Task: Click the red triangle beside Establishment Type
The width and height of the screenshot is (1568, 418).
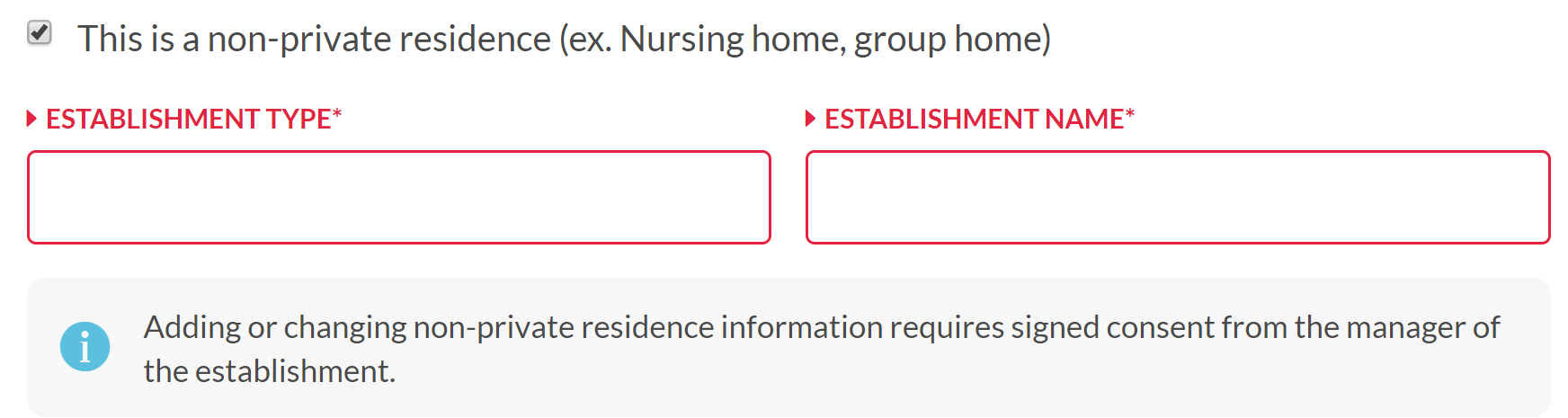Action: (31, 119)
